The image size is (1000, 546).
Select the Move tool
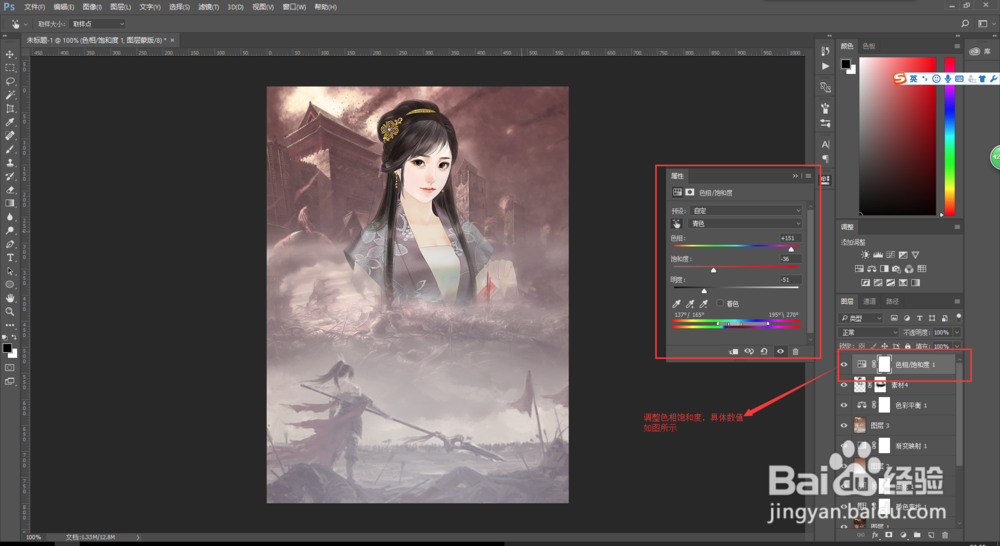10,54
